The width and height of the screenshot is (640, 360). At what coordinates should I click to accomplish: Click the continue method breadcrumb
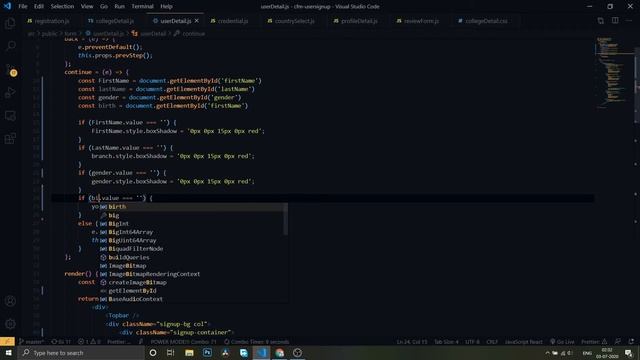click(190, 34)
